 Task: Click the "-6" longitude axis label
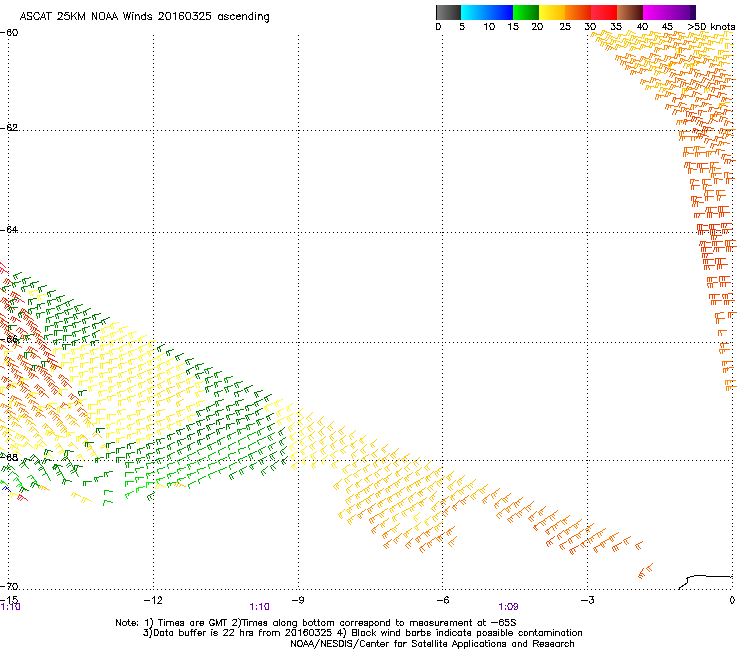pyautogui.click(x=443, y=600)
